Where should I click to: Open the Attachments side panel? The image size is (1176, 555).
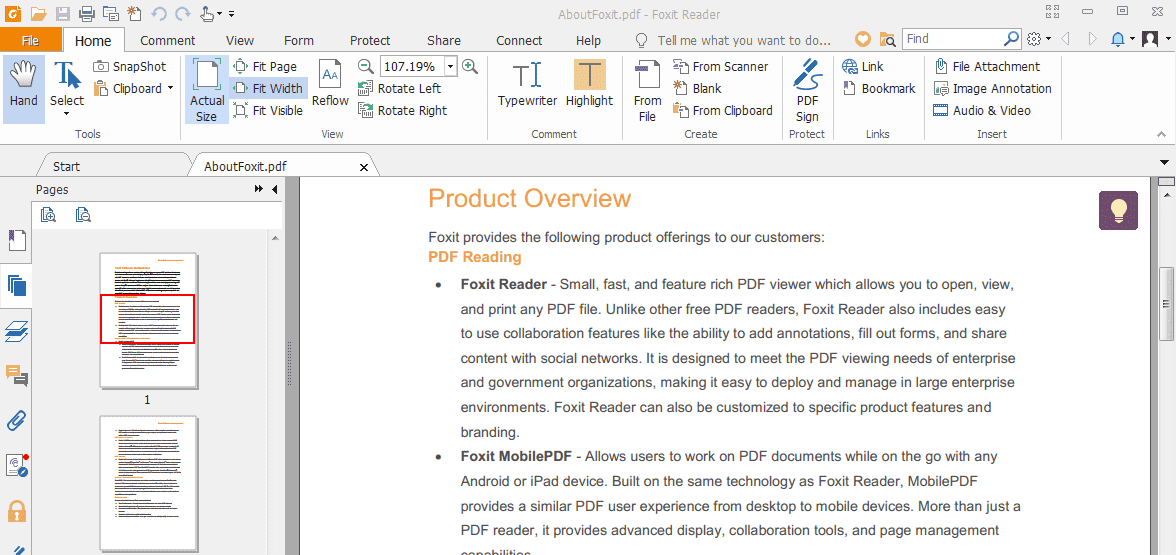(16, 420)
